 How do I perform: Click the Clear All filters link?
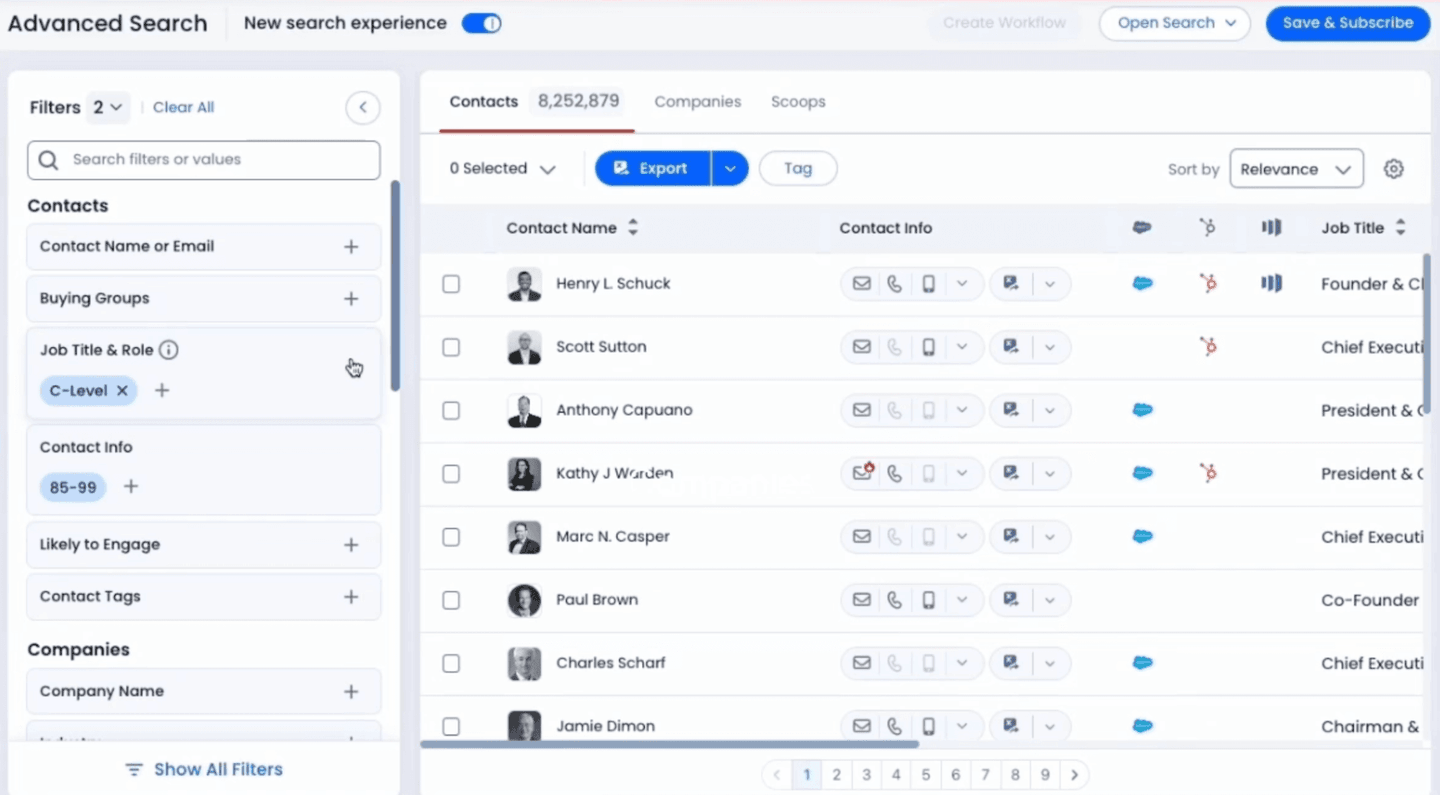[x=183, y=107]
